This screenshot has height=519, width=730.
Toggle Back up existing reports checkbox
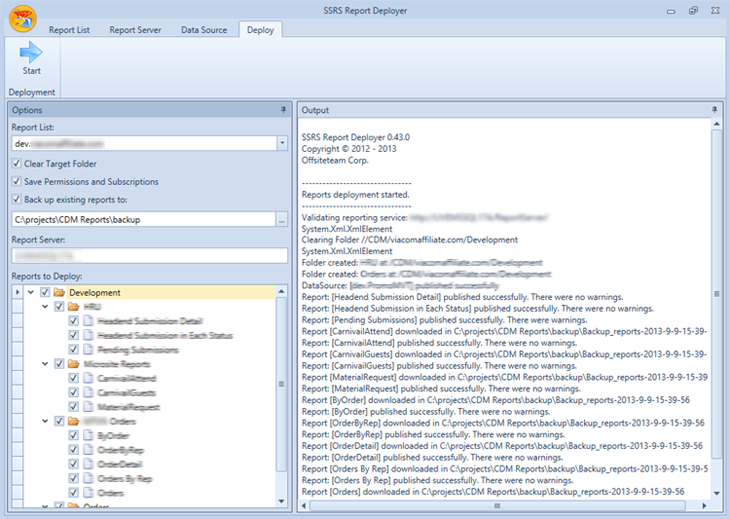(17, 199)
